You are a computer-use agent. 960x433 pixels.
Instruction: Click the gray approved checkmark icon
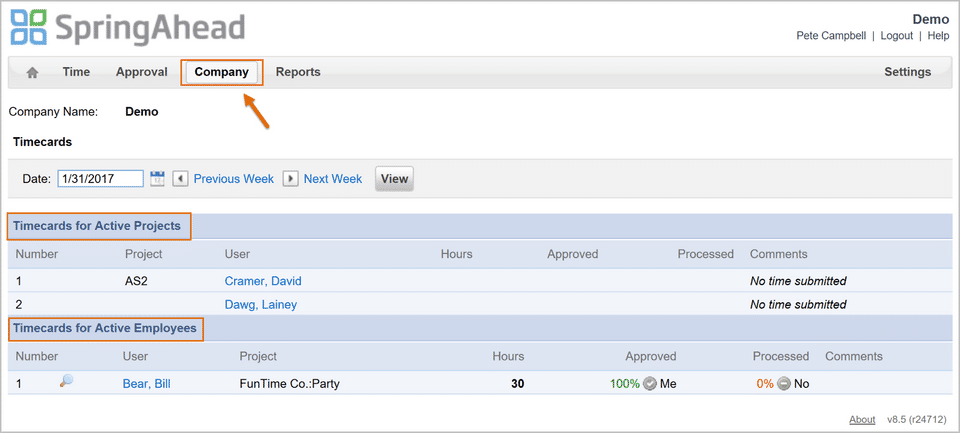point(650,383)
